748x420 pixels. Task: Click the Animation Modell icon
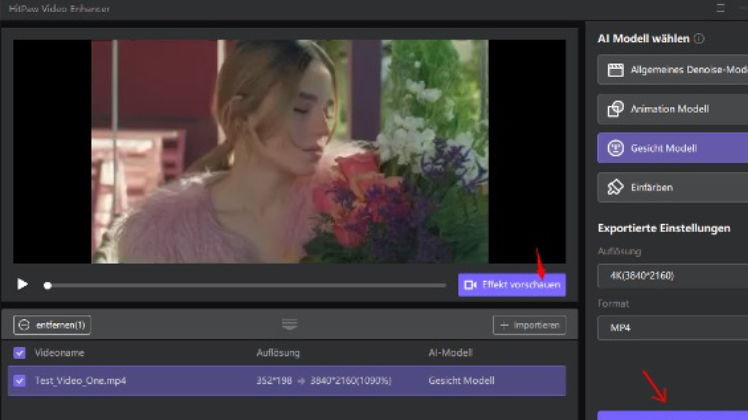[614, 109]
